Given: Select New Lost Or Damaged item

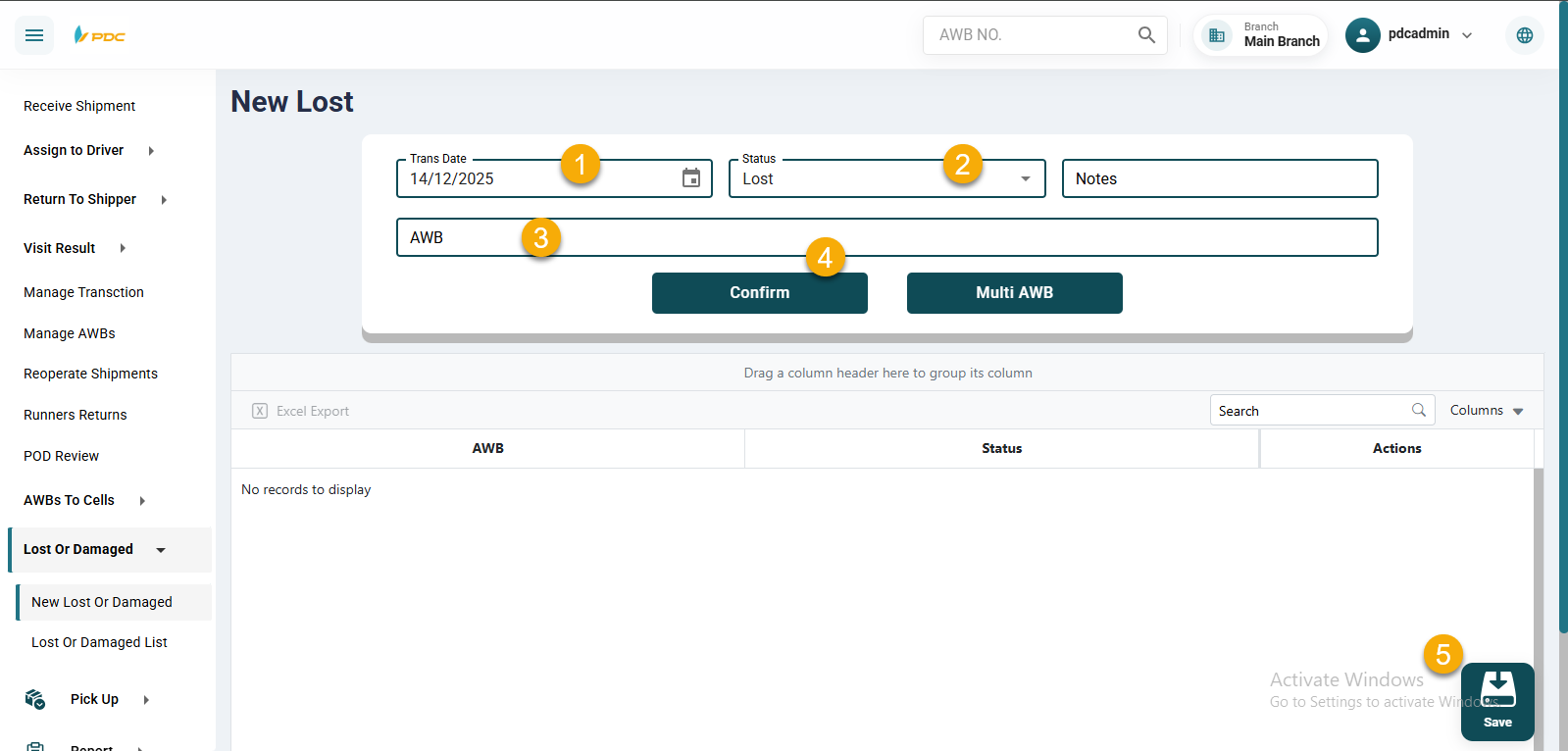Looking at the screenshot, I should pyautogui.click(x=114, y=602).
